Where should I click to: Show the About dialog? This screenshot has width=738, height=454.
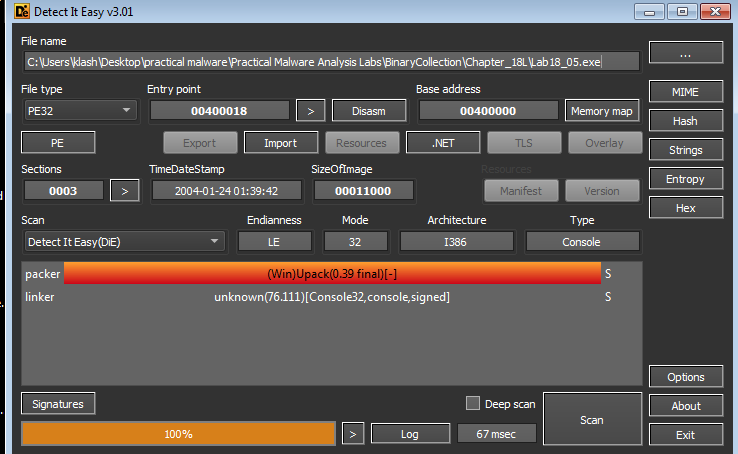click(x=686, y=406)
